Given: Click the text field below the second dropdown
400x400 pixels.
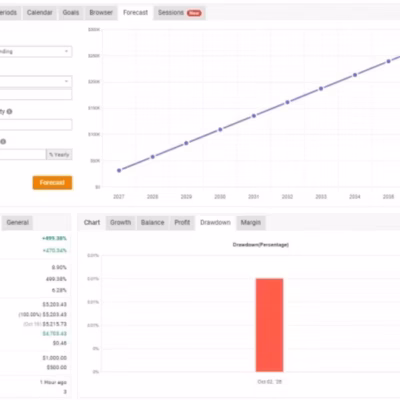Looking at the screenshot, I should tap(35, 94).
